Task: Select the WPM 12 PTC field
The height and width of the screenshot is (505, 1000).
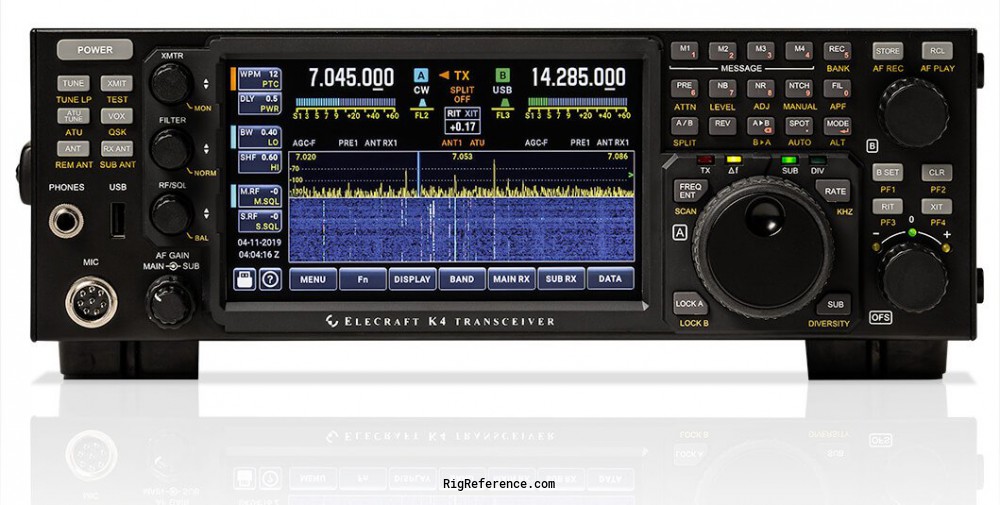Action: coord(260,79)
